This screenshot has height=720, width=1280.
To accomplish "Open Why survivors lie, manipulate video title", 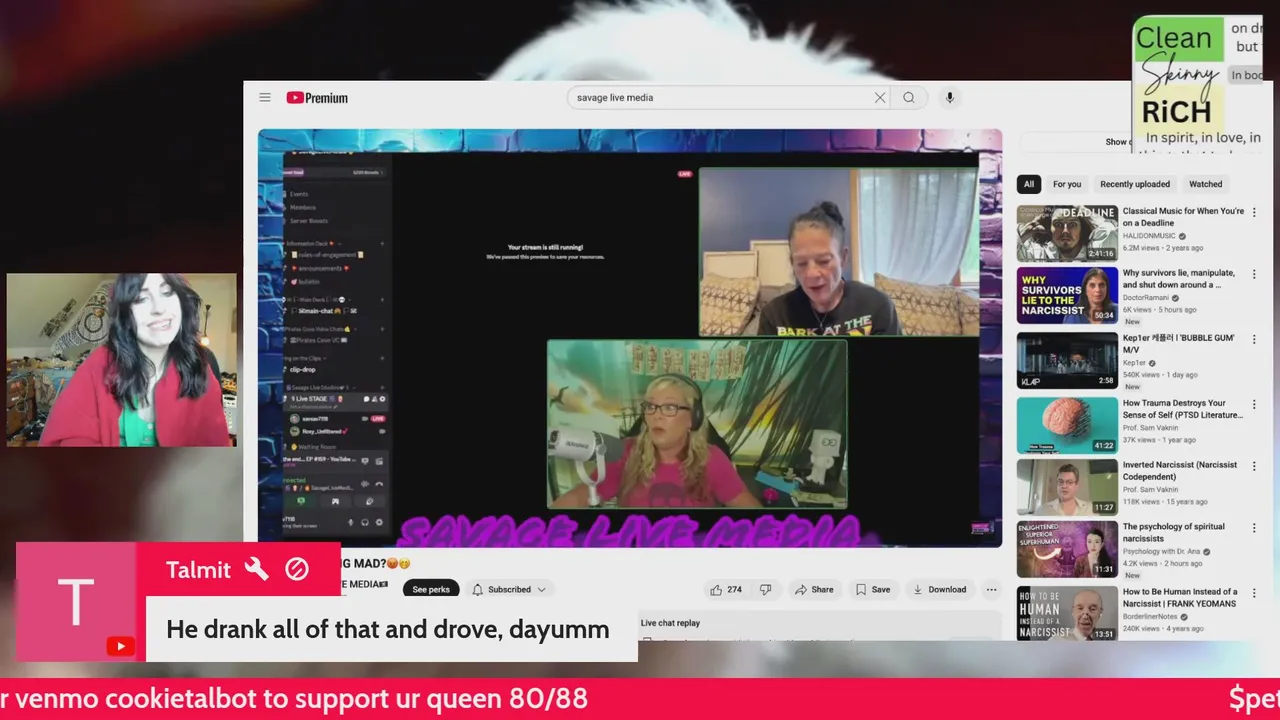I will click(1179, 279).
